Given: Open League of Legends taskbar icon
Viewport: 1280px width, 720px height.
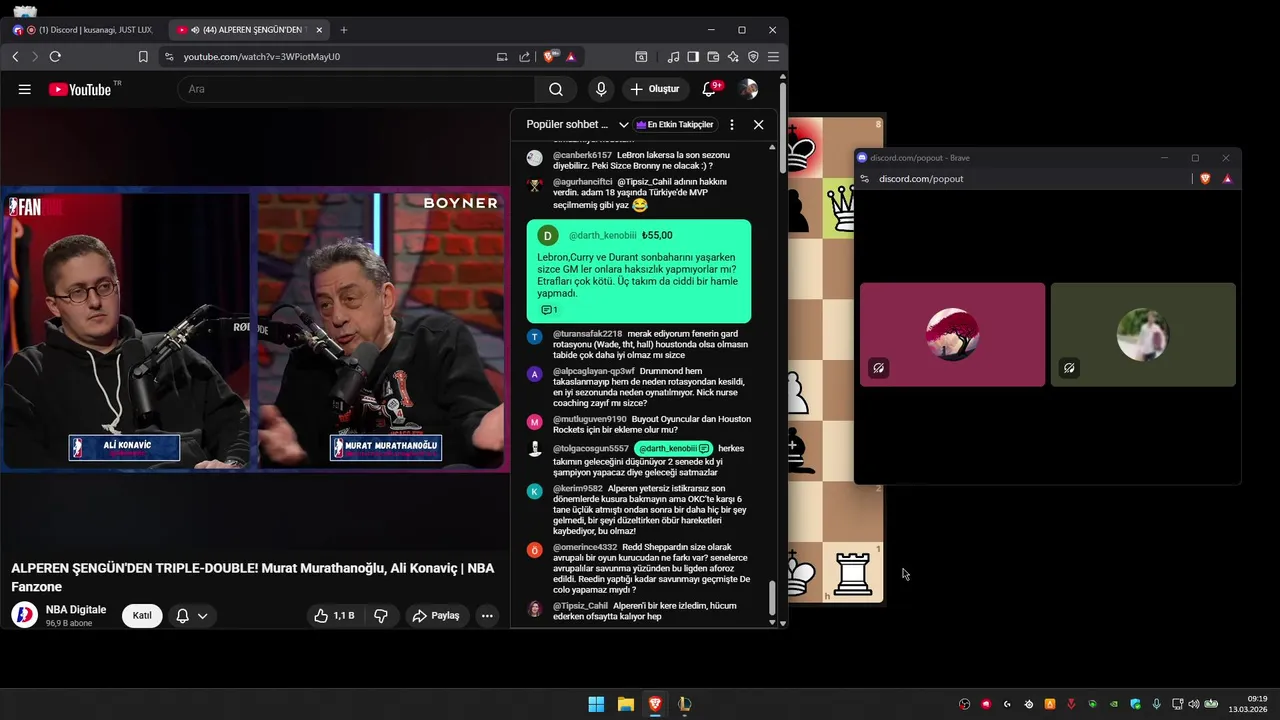Looking at the screenshot, I should (x=684, y=704).
